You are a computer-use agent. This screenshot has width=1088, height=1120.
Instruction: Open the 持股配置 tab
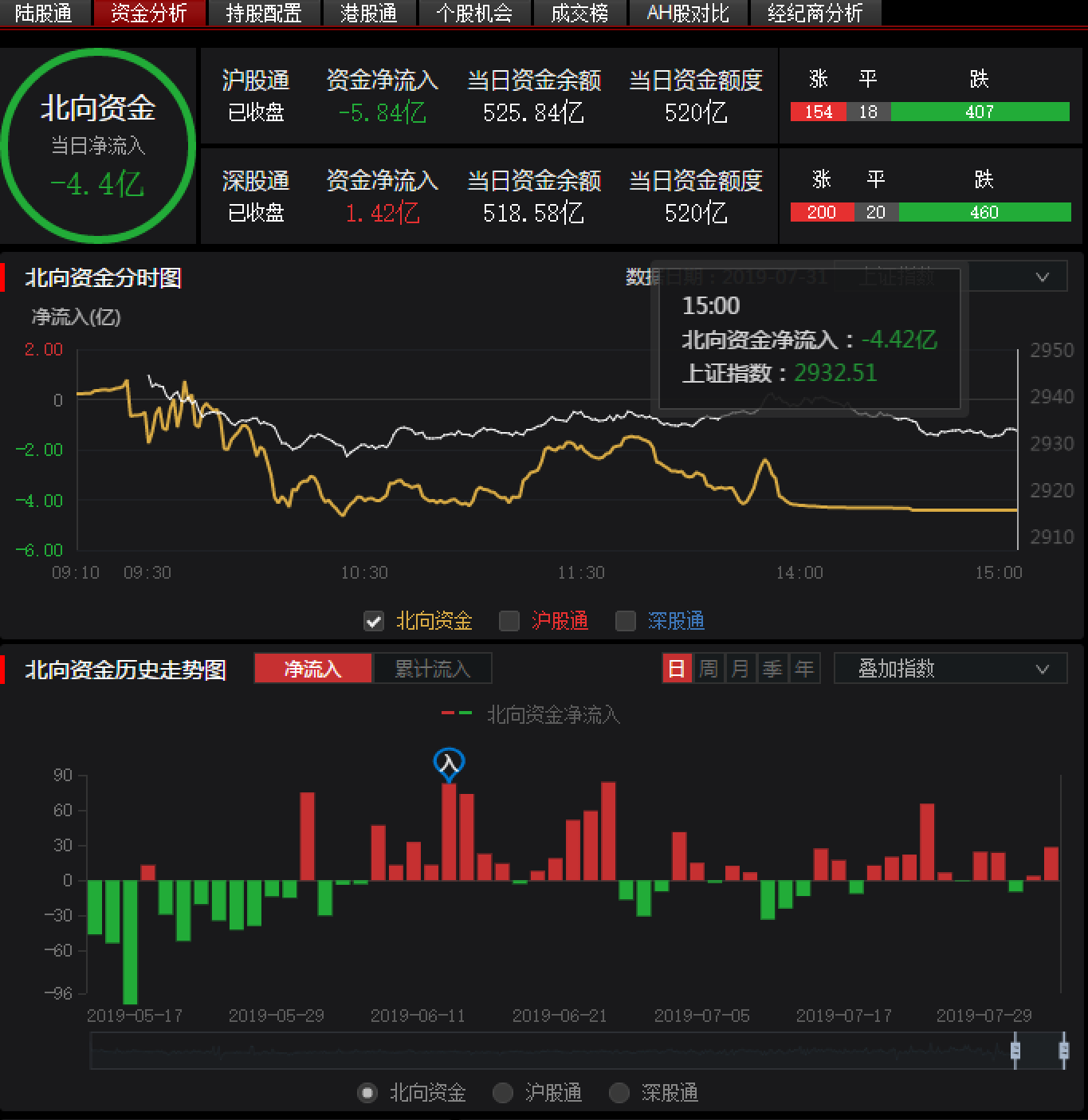[x=264, y=13]
